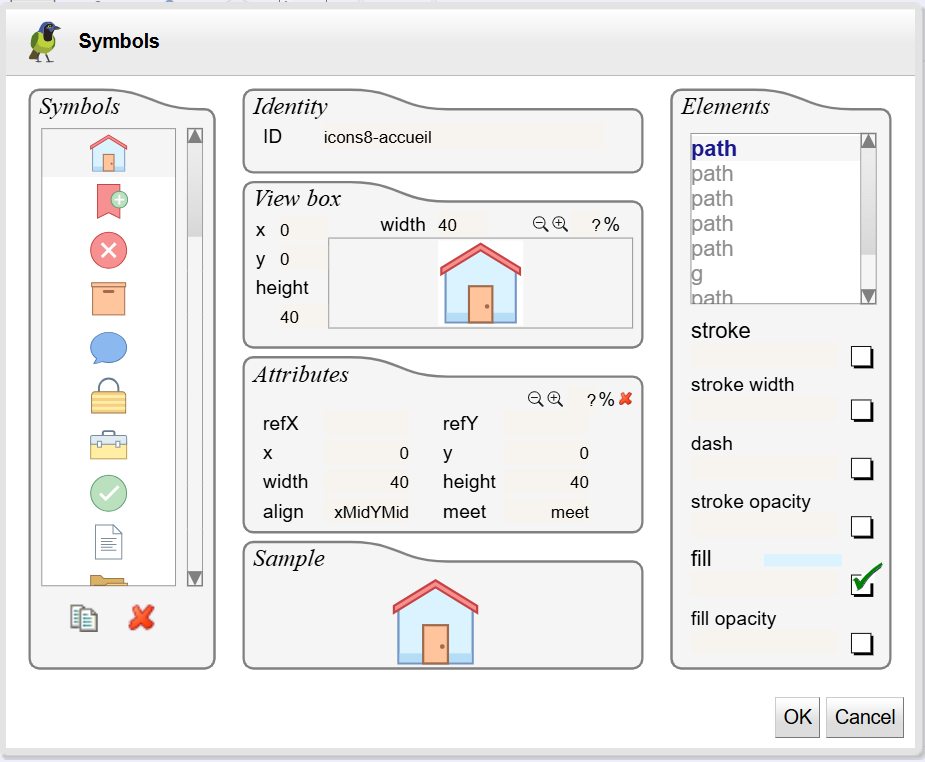Tick the stroke width checkbox

(861, 410)
